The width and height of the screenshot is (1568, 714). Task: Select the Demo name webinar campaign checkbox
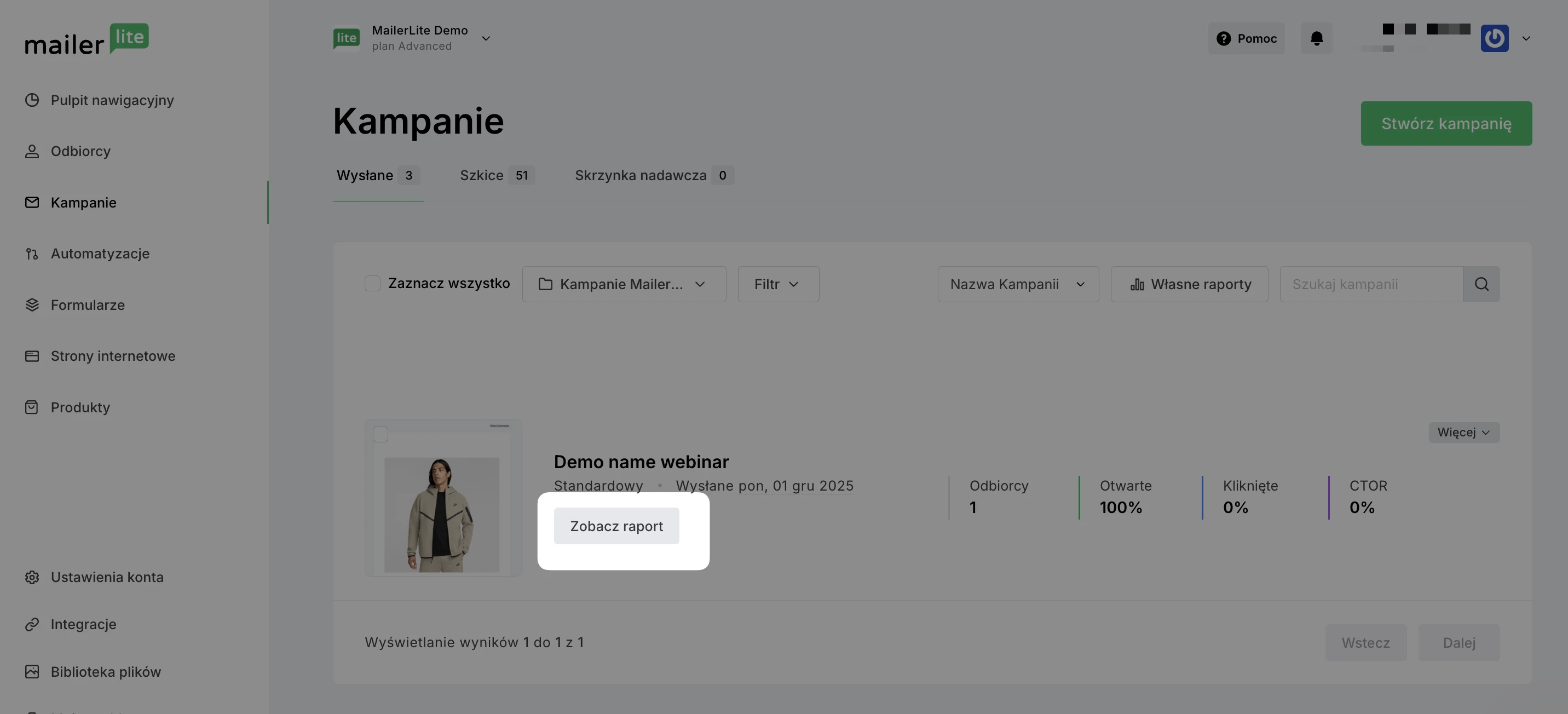point(381,435)
